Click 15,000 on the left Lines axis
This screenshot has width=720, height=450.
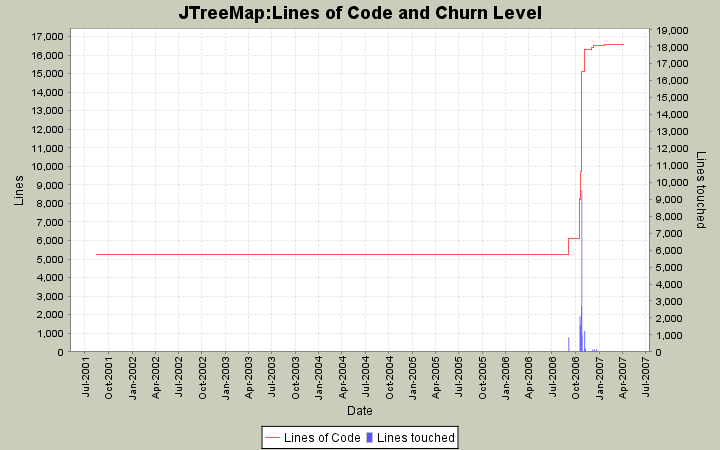pyautogui.click(x=47, y=73)
